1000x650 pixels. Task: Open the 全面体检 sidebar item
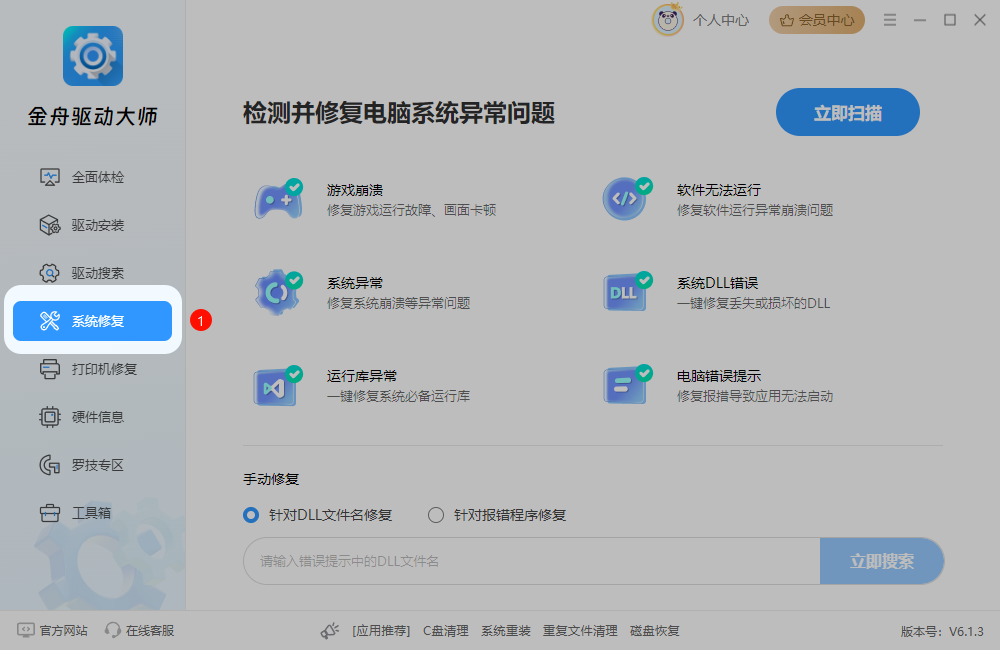[92, 177]
